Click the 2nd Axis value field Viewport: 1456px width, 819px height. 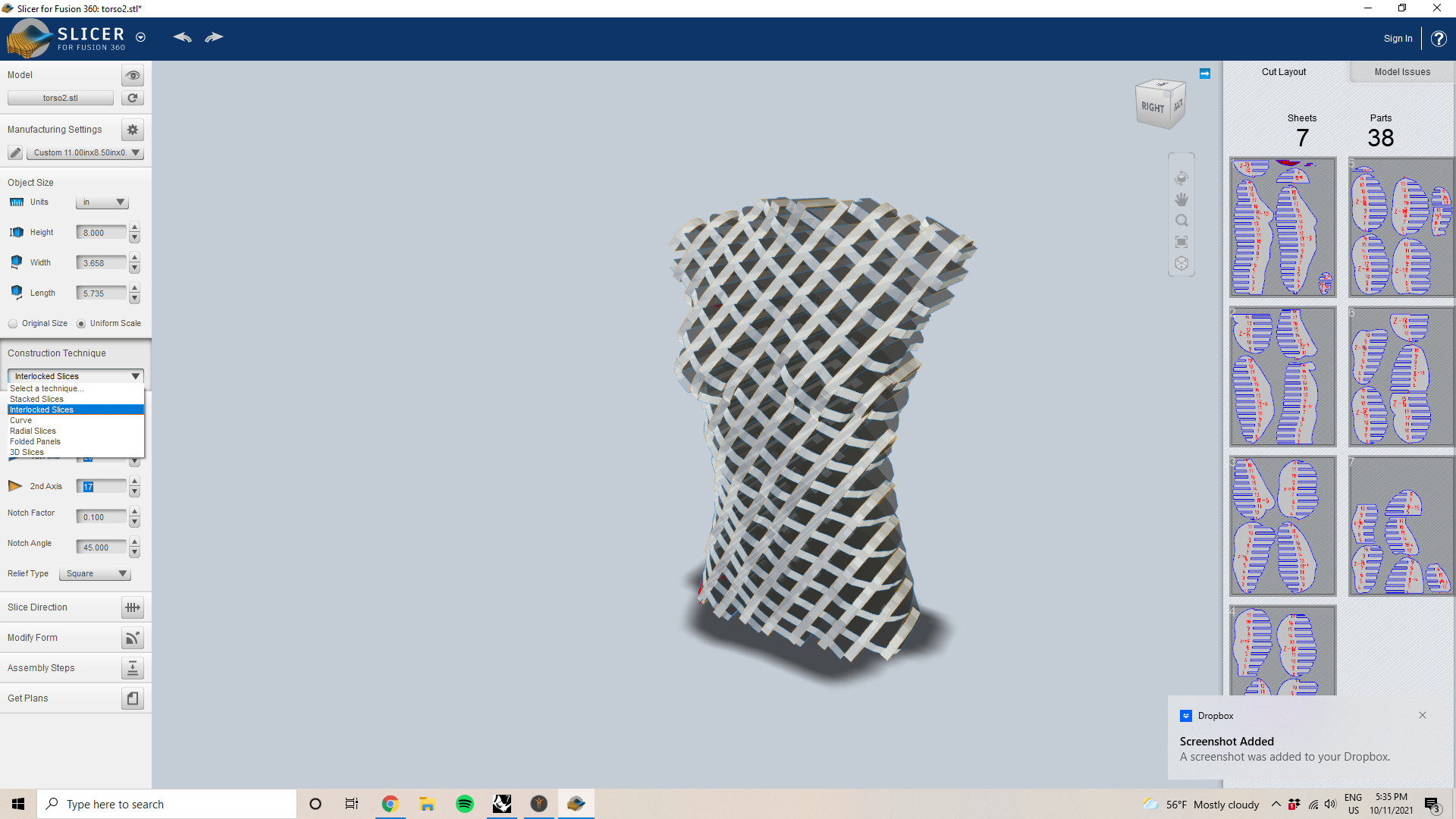tap(102, 487)
